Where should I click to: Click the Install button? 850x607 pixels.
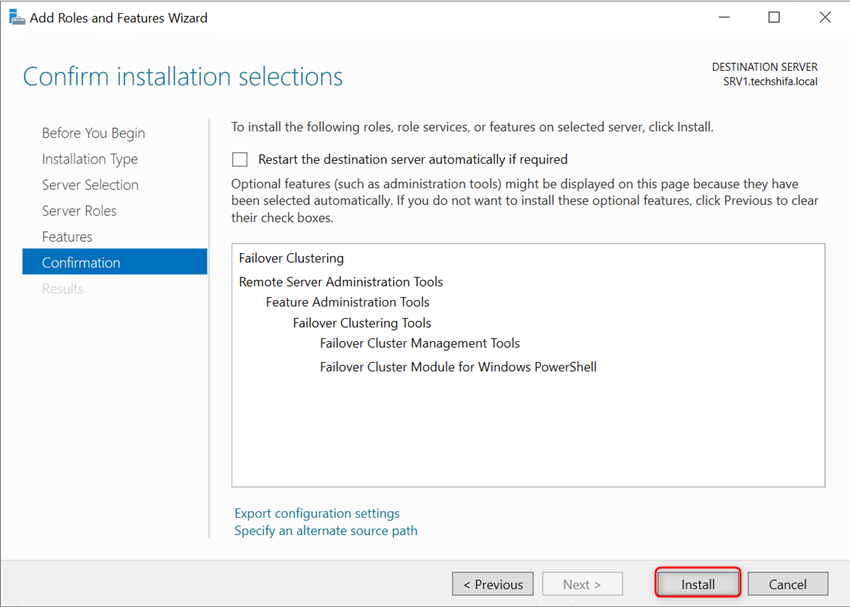[697, 583]
